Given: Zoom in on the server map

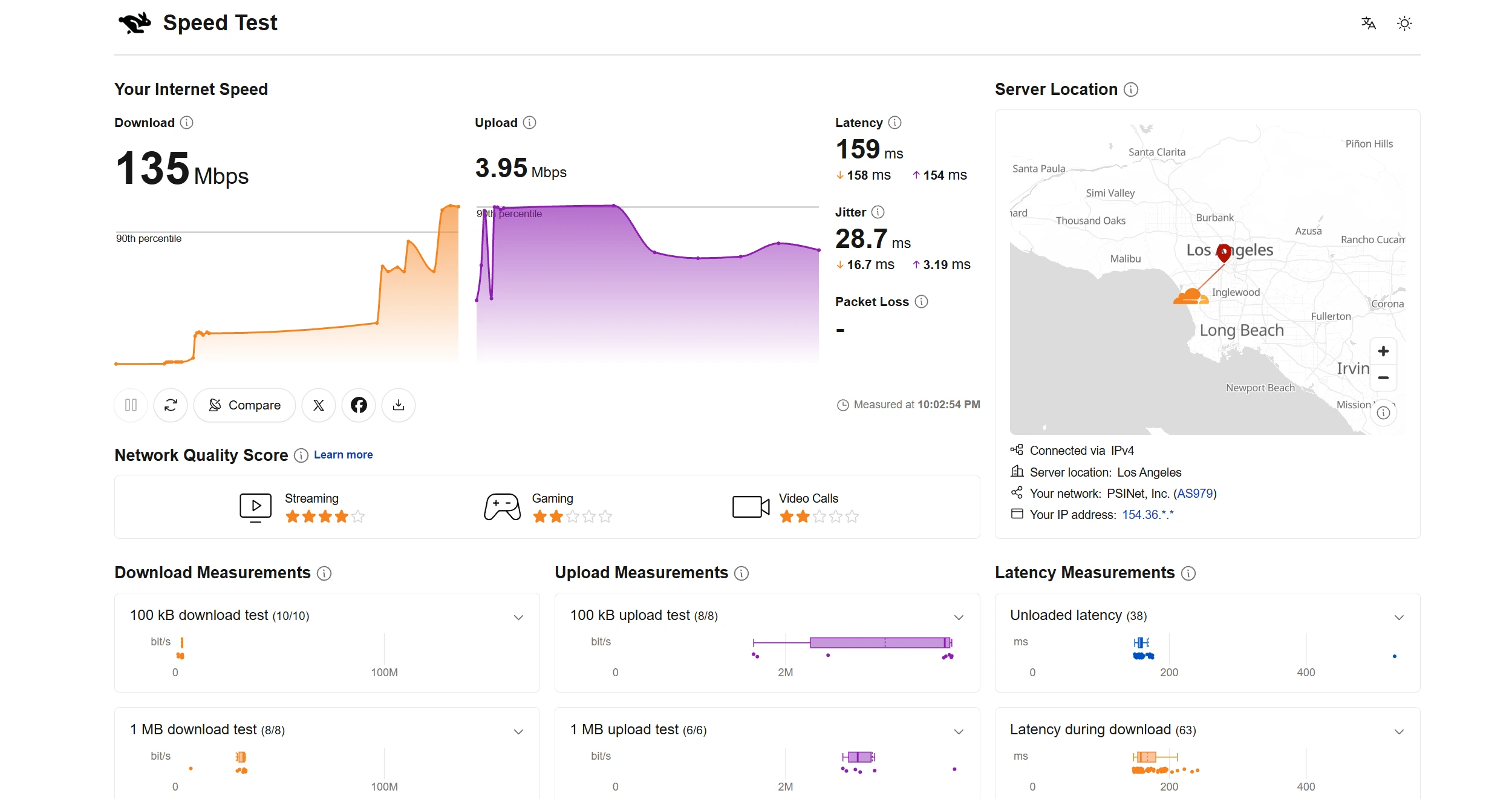Looking at the screenshot, I should click(x=1383, y=351).
